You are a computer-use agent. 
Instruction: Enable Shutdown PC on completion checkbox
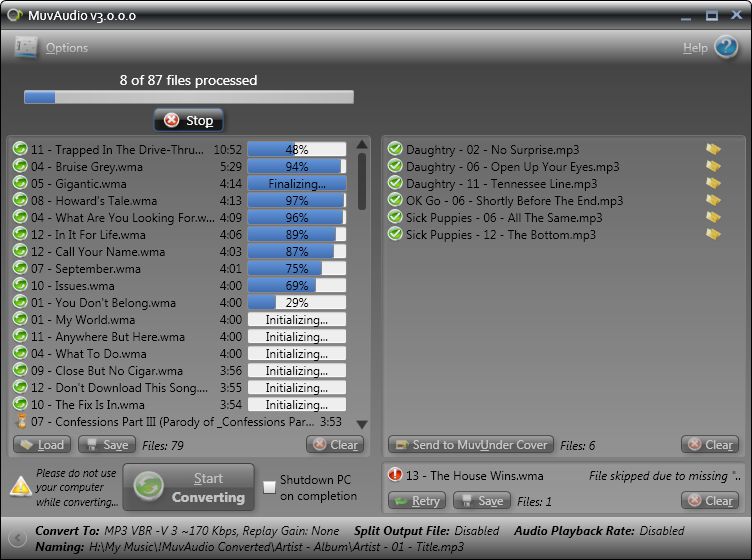(x=270, y=487)
